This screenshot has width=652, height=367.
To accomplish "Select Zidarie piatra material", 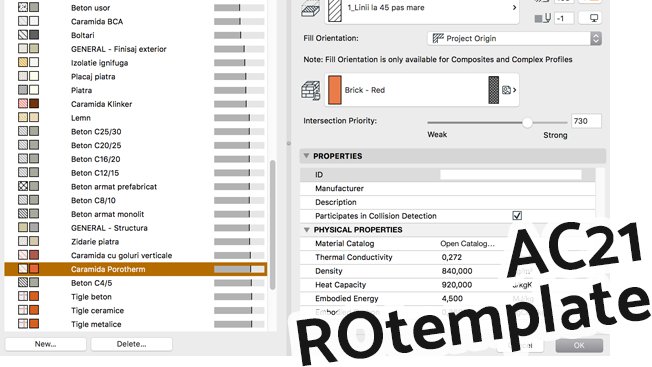I will click(x=136, y=241).
